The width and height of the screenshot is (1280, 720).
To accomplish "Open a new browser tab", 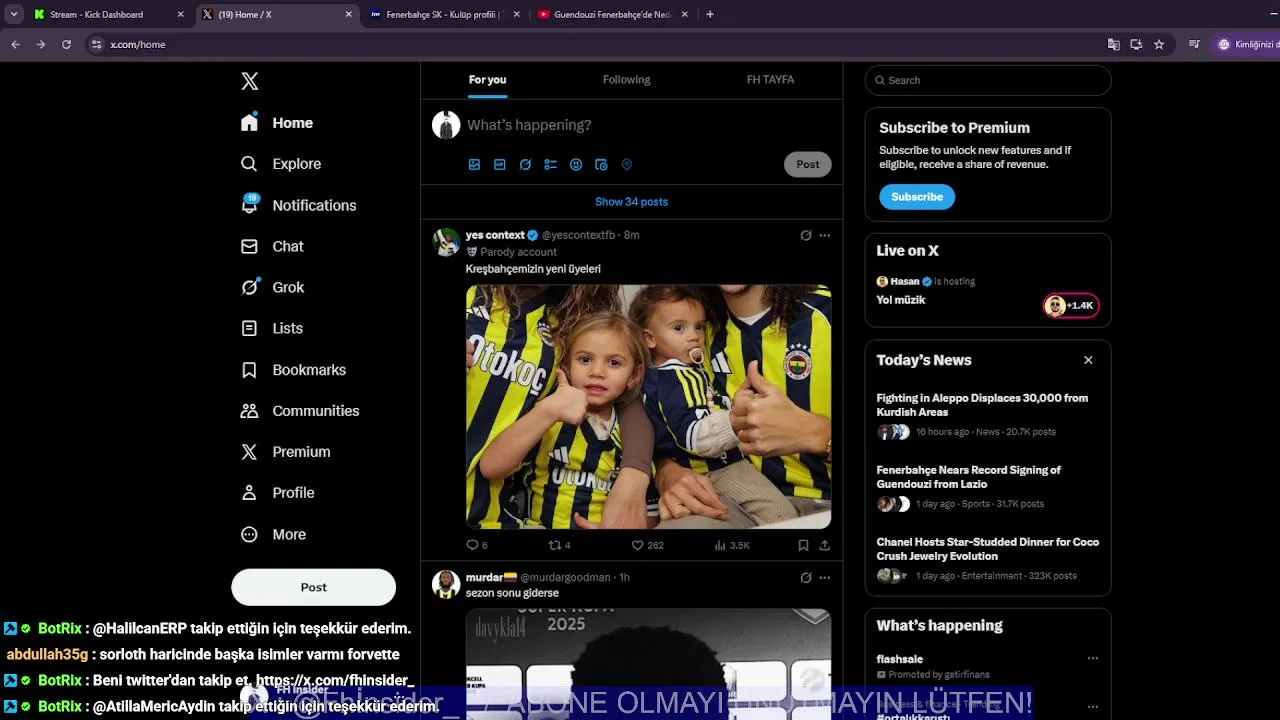I will coord(710,15).
